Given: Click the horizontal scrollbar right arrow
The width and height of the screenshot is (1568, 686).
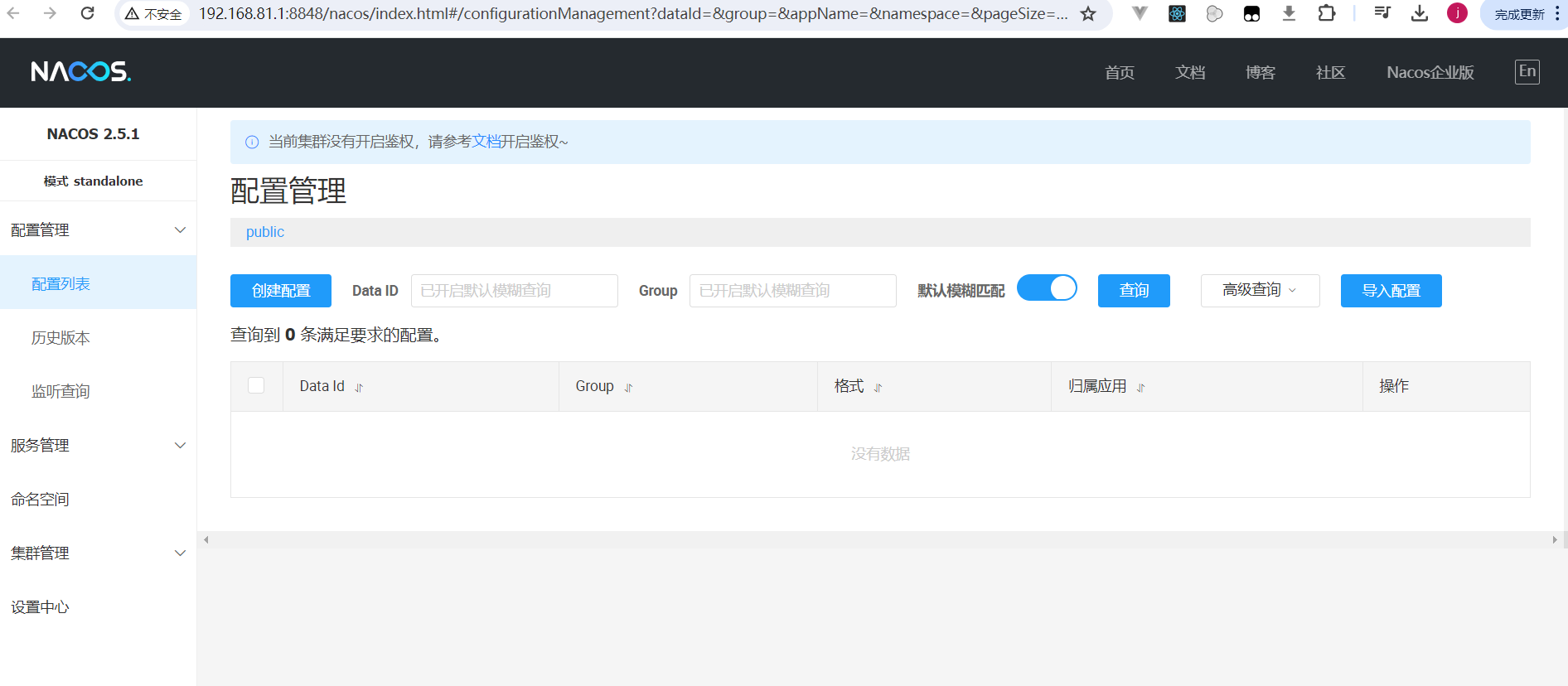Looking at the screenshot, I should coord(1554,540).
